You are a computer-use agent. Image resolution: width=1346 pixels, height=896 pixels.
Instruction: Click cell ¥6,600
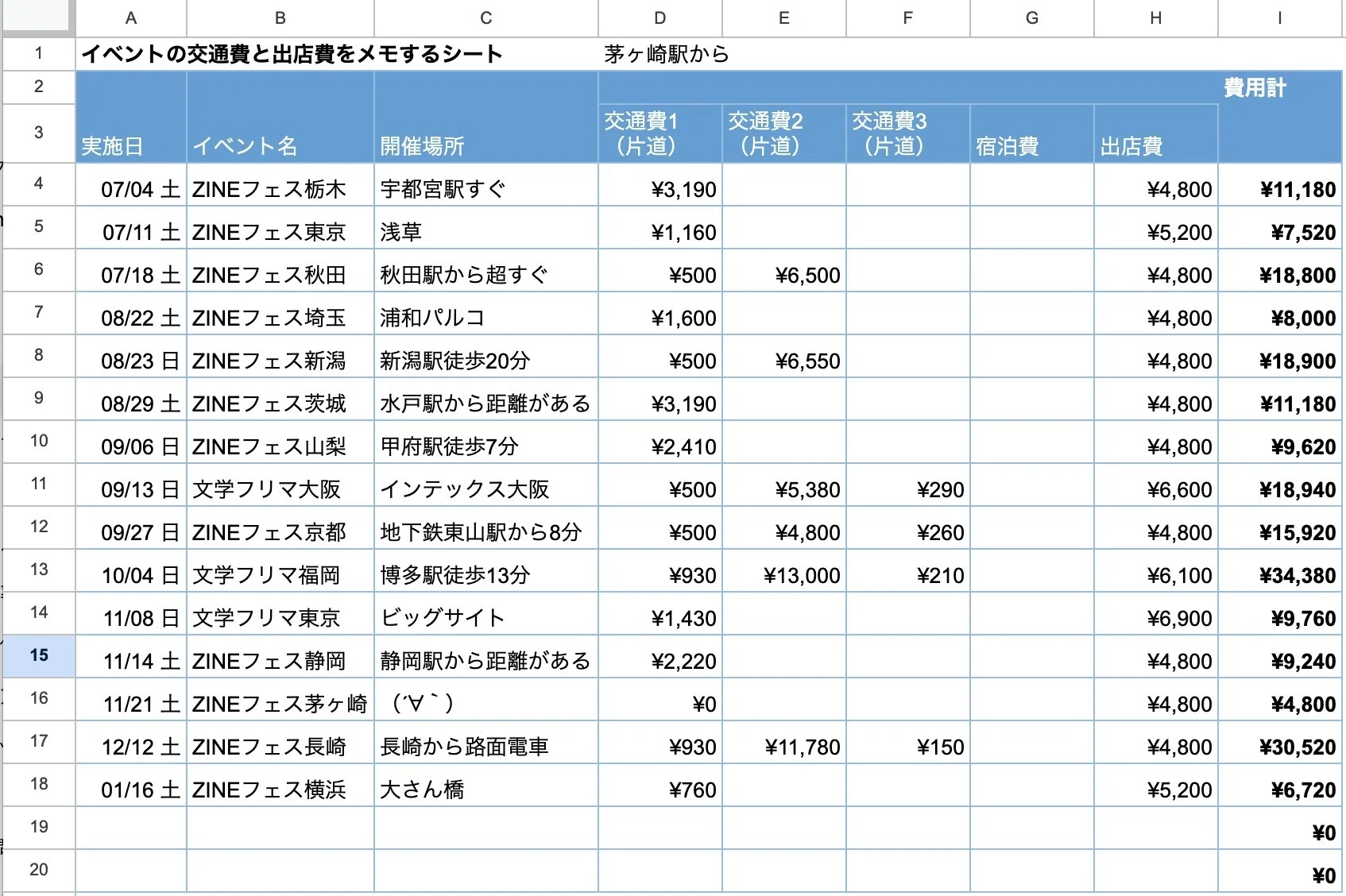[1156, 485]
